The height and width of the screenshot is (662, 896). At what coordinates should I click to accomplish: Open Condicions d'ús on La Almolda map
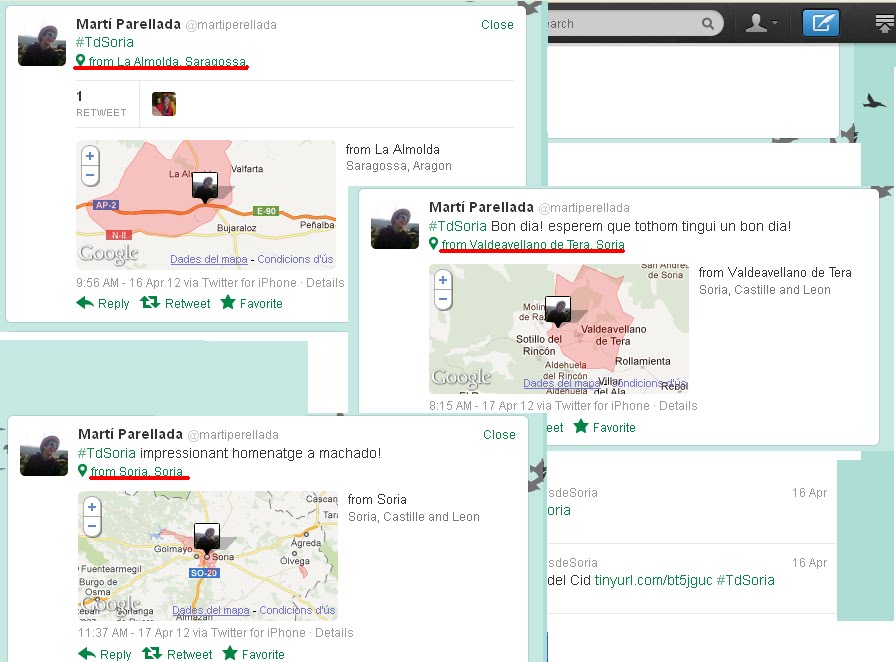pos(295,259)
